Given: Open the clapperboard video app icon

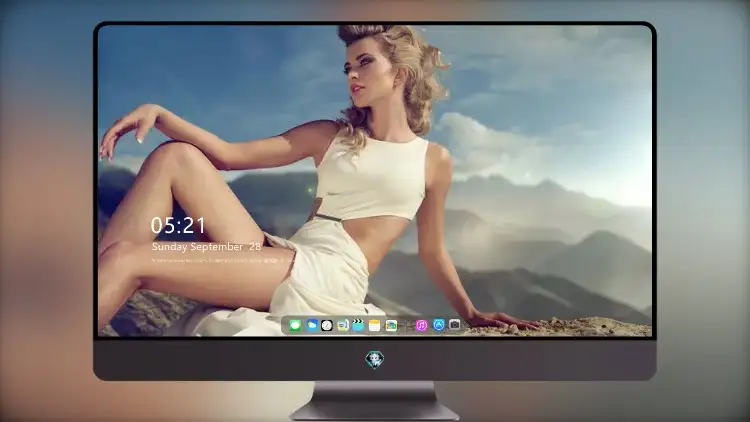Looking at the screenshot, I should pyautogui.click(x=358, y=325).
